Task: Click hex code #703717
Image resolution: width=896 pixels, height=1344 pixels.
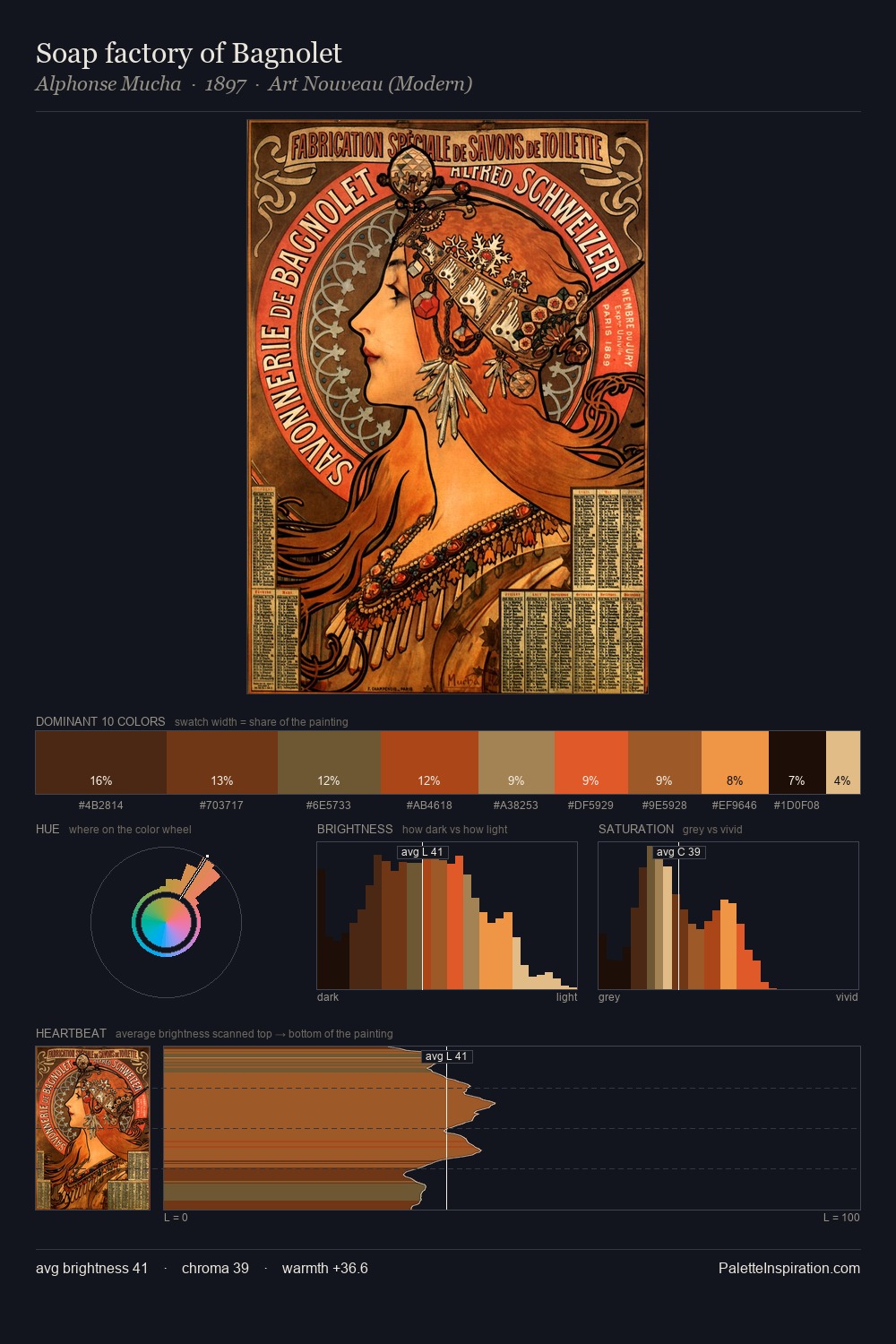Action: coord(222,806)
